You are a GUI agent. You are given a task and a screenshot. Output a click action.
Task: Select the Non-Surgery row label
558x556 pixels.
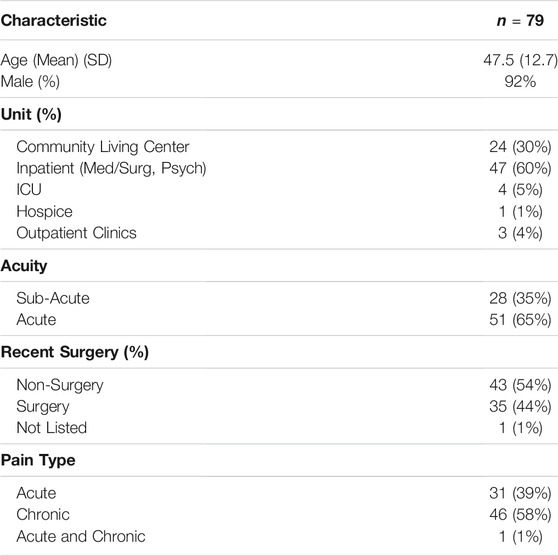click(60, 385)
